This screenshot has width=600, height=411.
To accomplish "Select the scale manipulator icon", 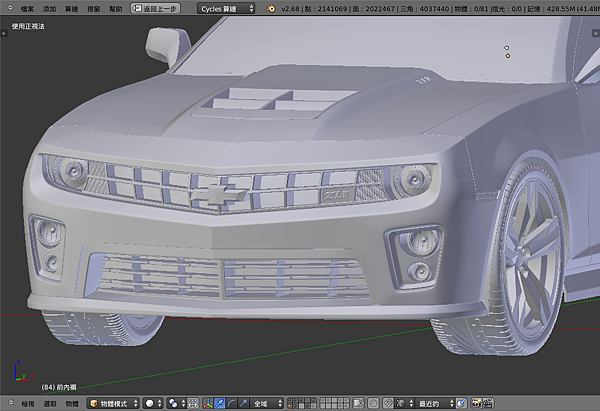I will 243,403.
